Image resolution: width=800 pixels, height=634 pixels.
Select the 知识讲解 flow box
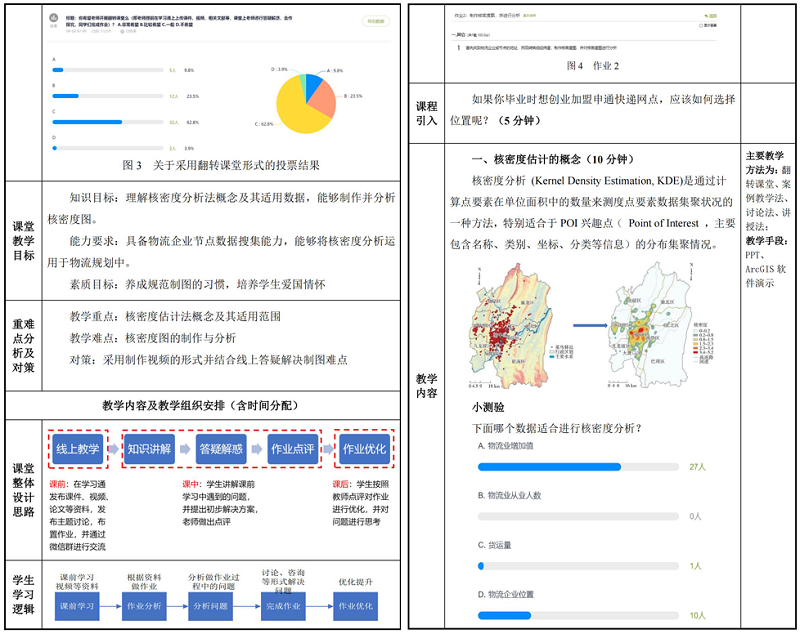[150, 450]
